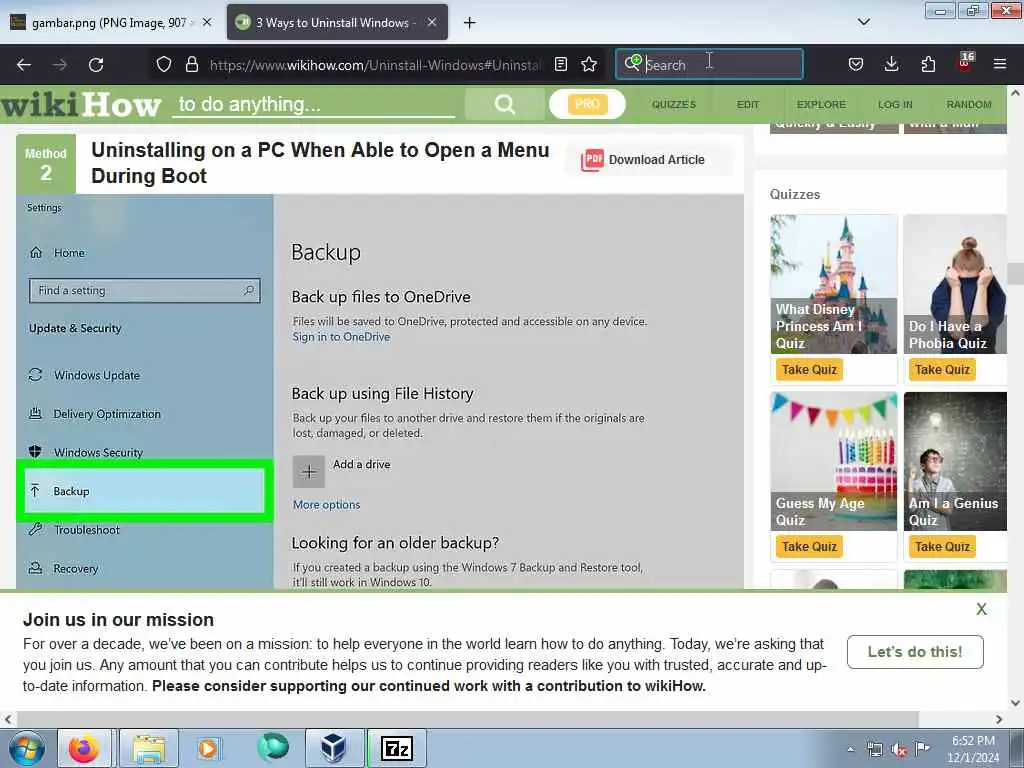The height and width of the screenshot is (768, 1024).
Task: Take Quiz under Am I a Genius Quiz
Action: (x=942, y=547)
